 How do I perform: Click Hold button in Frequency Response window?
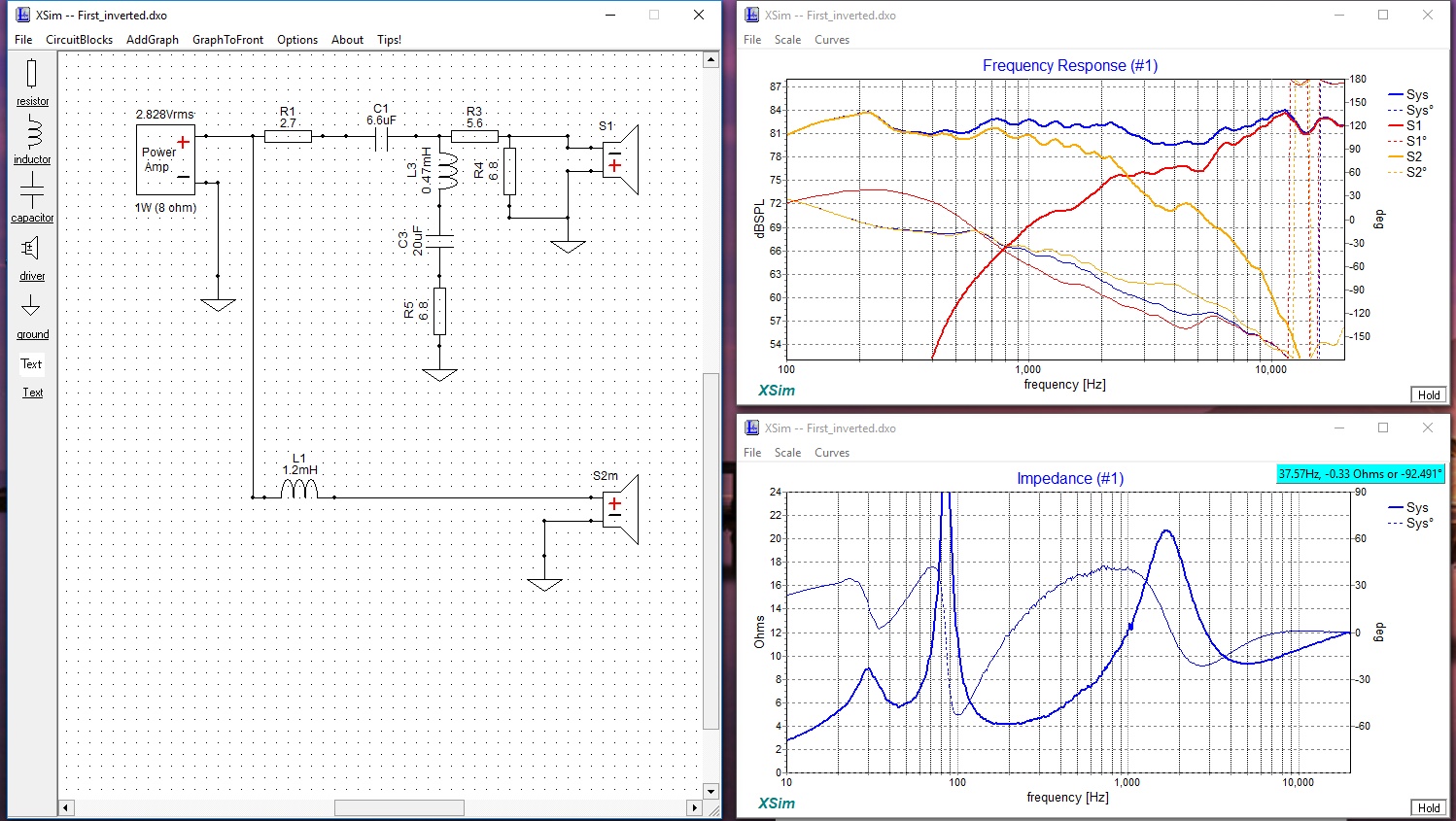(1429, 394)
